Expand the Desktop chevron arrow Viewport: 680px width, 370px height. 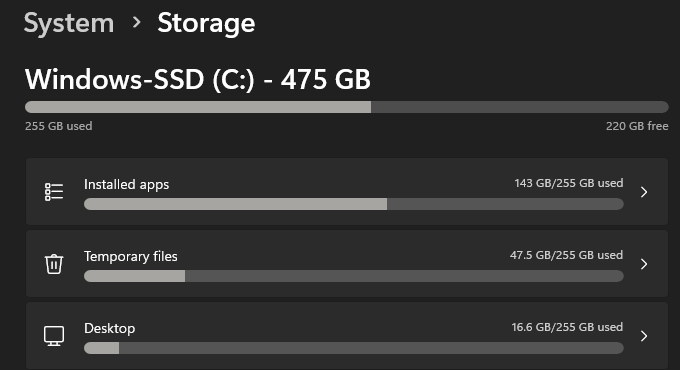[644, 336]
